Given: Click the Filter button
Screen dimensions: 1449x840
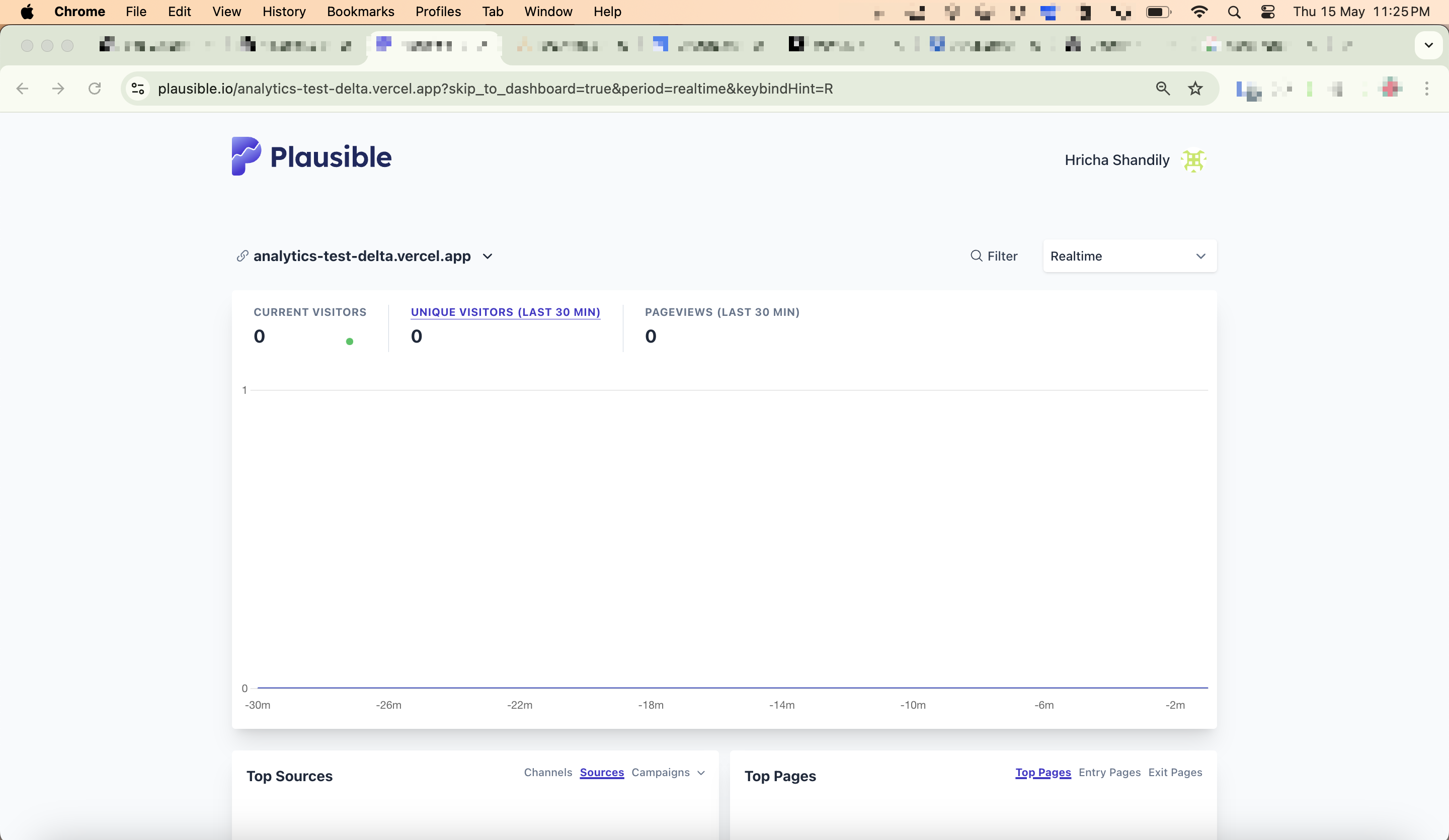Looking at the screenshot, I should point(994,256).
